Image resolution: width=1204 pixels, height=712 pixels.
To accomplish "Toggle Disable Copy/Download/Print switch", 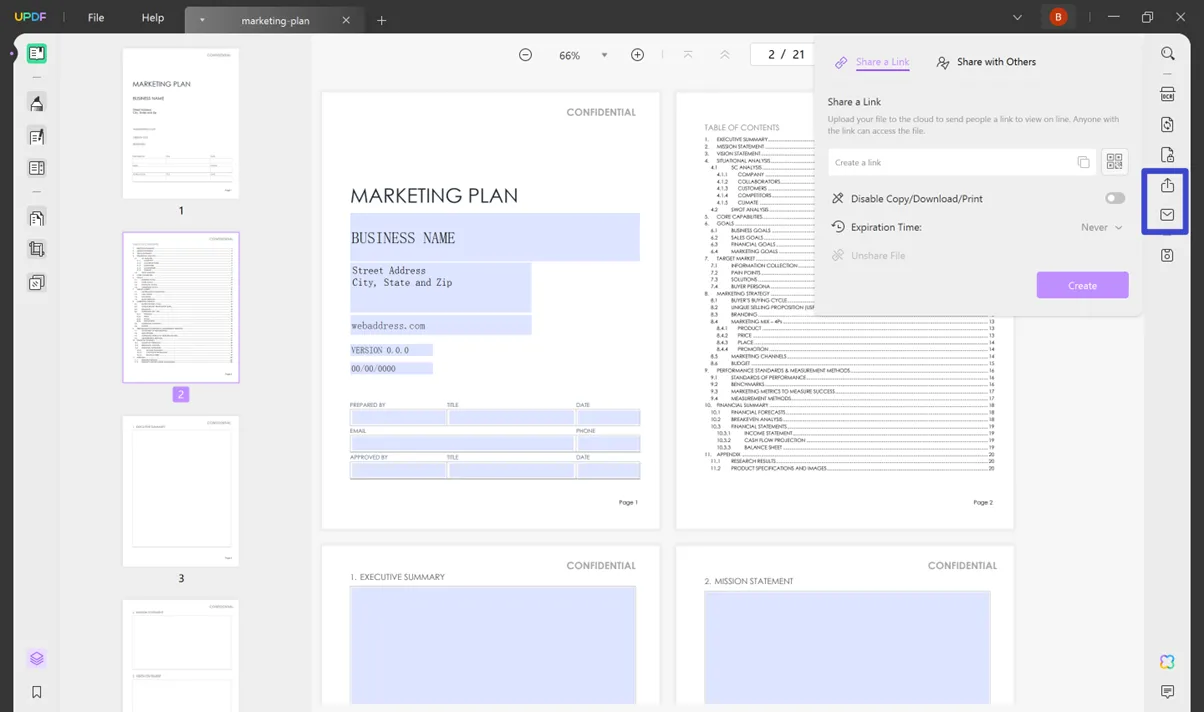I will [1114, 198].
